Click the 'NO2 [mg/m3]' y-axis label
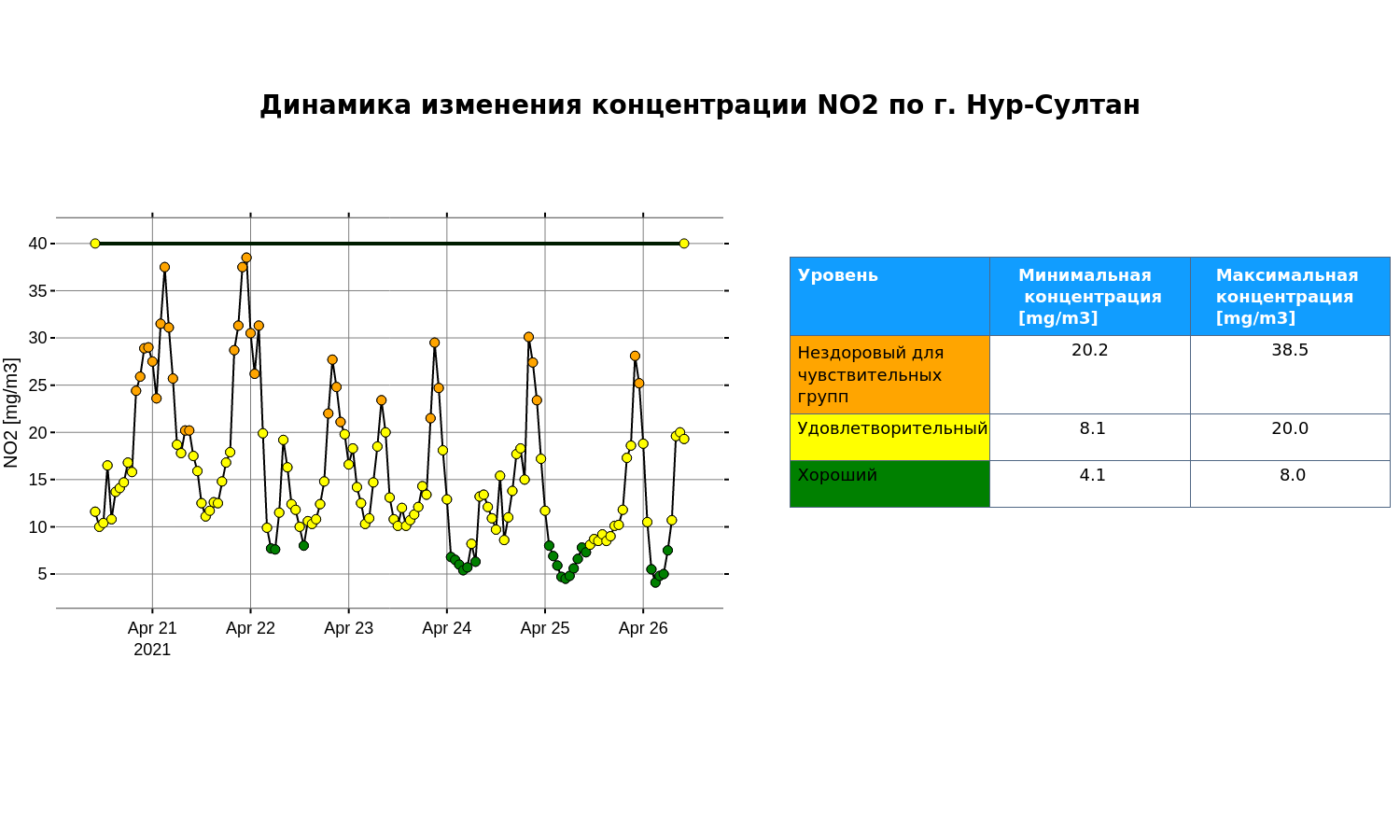This screenshot has width=1400, height=840. (x=11, y=413)
